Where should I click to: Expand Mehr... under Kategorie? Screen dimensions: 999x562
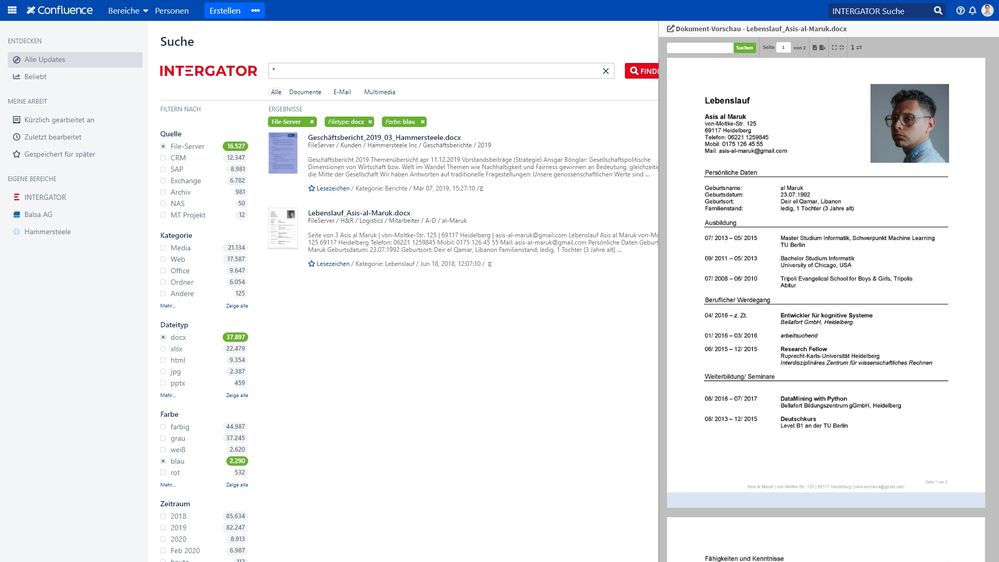[x=168, y=306]
